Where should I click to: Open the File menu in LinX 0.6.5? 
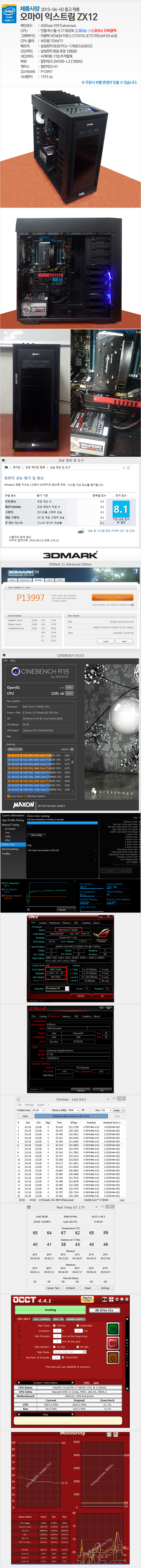19,1105
